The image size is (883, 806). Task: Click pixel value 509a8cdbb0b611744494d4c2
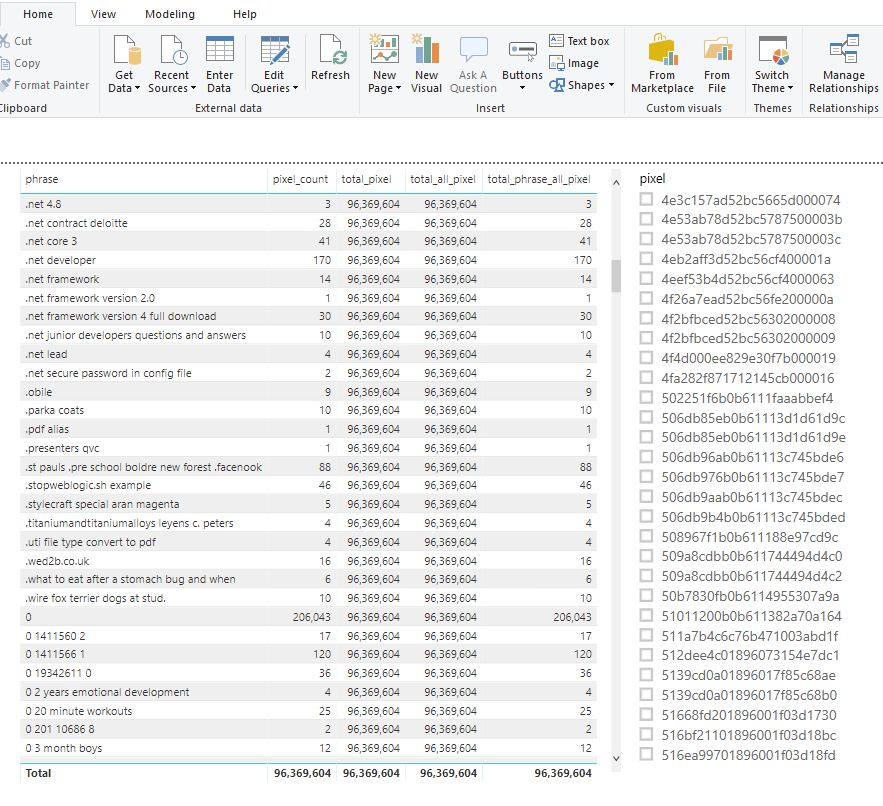[x=751, y=576]
